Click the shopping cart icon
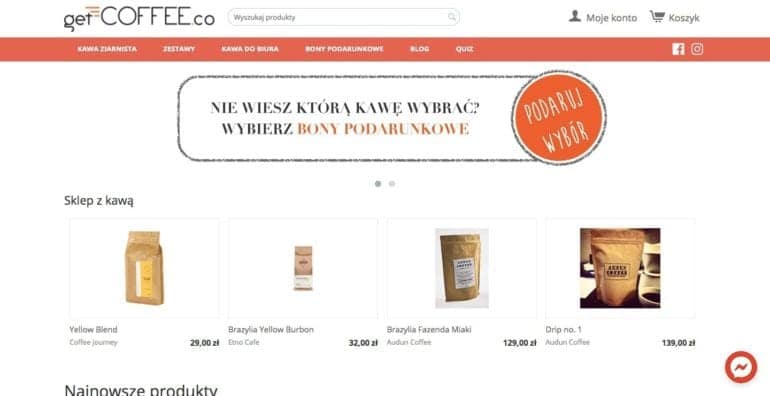770x396 pixels. click(x=657, y=17)
